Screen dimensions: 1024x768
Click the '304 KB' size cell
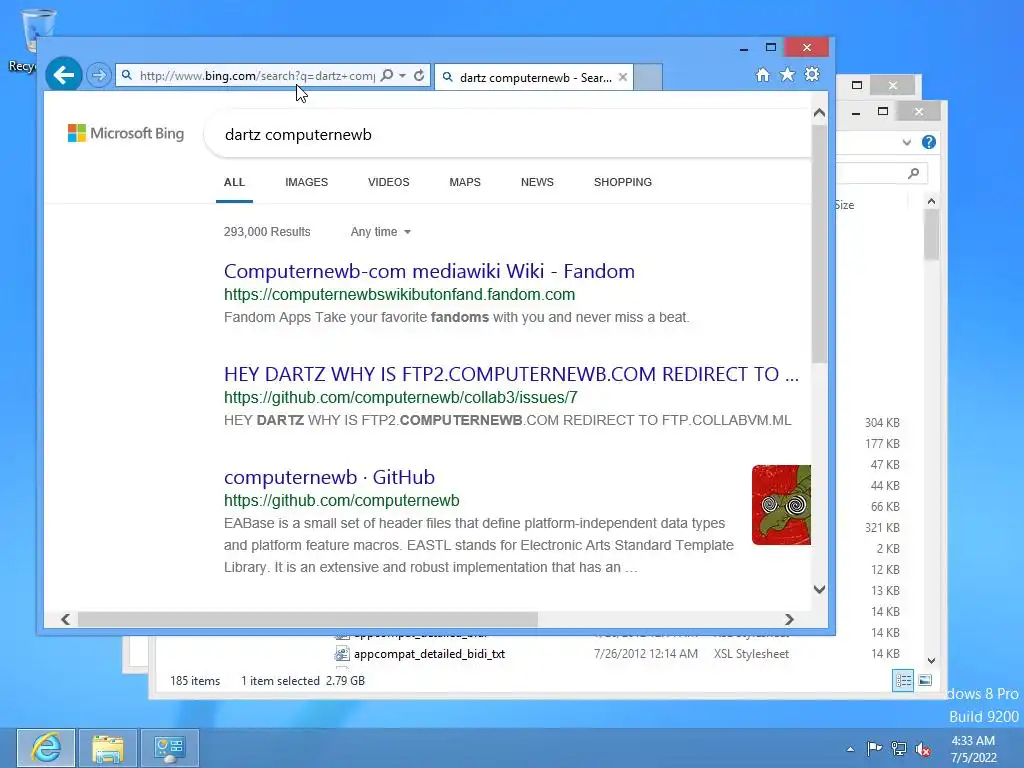coord(882,423)
